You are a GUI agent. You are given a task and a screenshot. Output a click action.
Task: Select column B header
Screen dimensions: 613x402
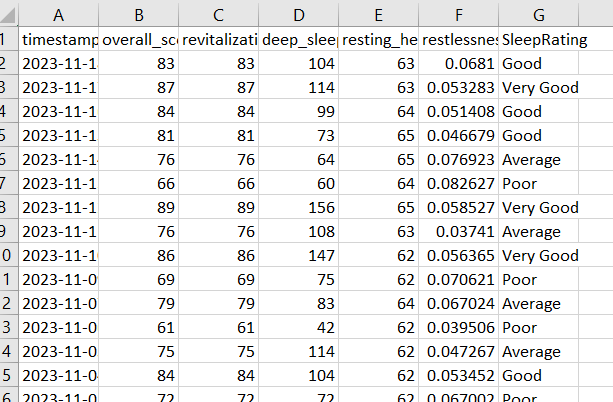point(139,14)
